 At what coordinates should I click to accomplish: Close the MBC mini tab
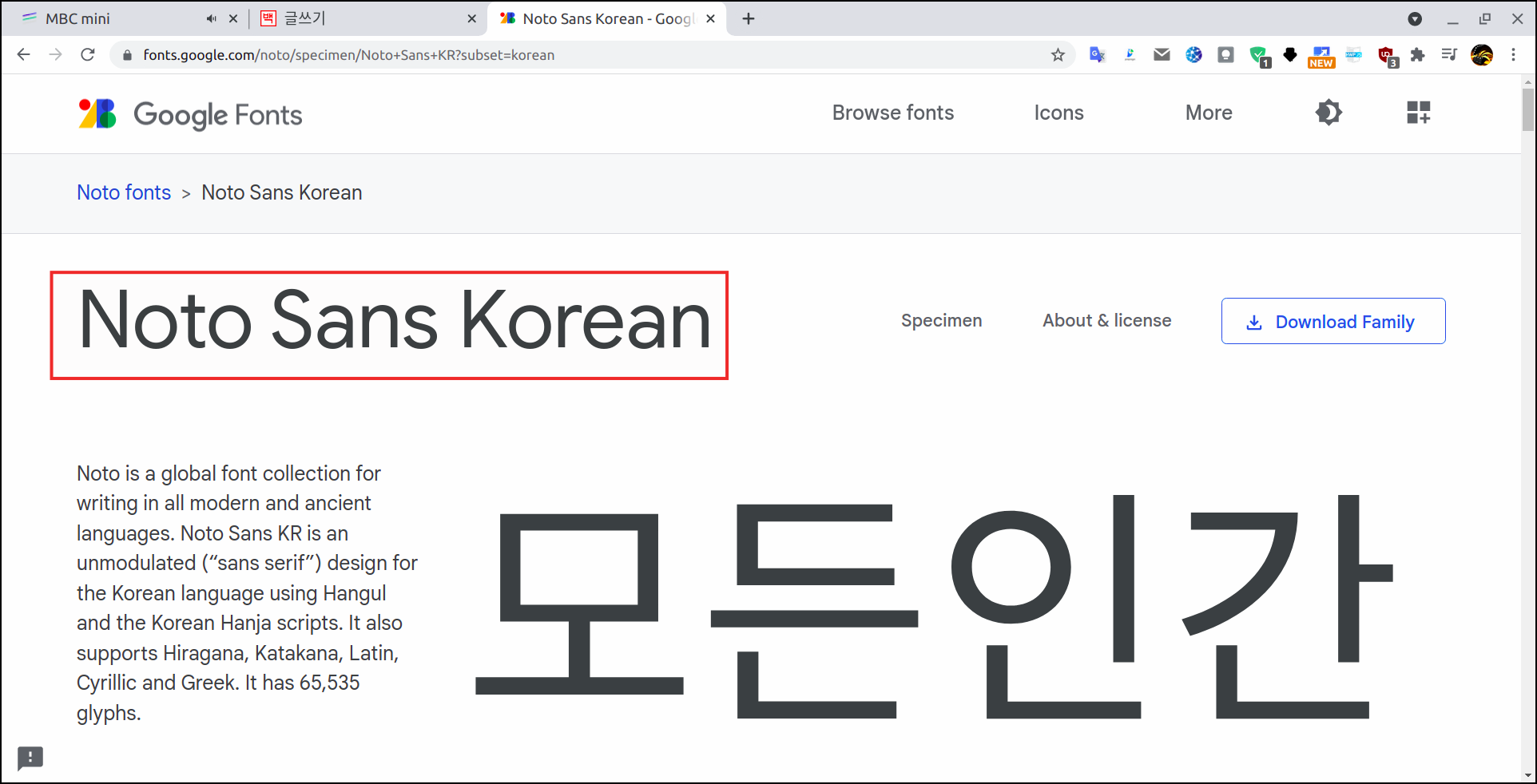click(233, 18)
